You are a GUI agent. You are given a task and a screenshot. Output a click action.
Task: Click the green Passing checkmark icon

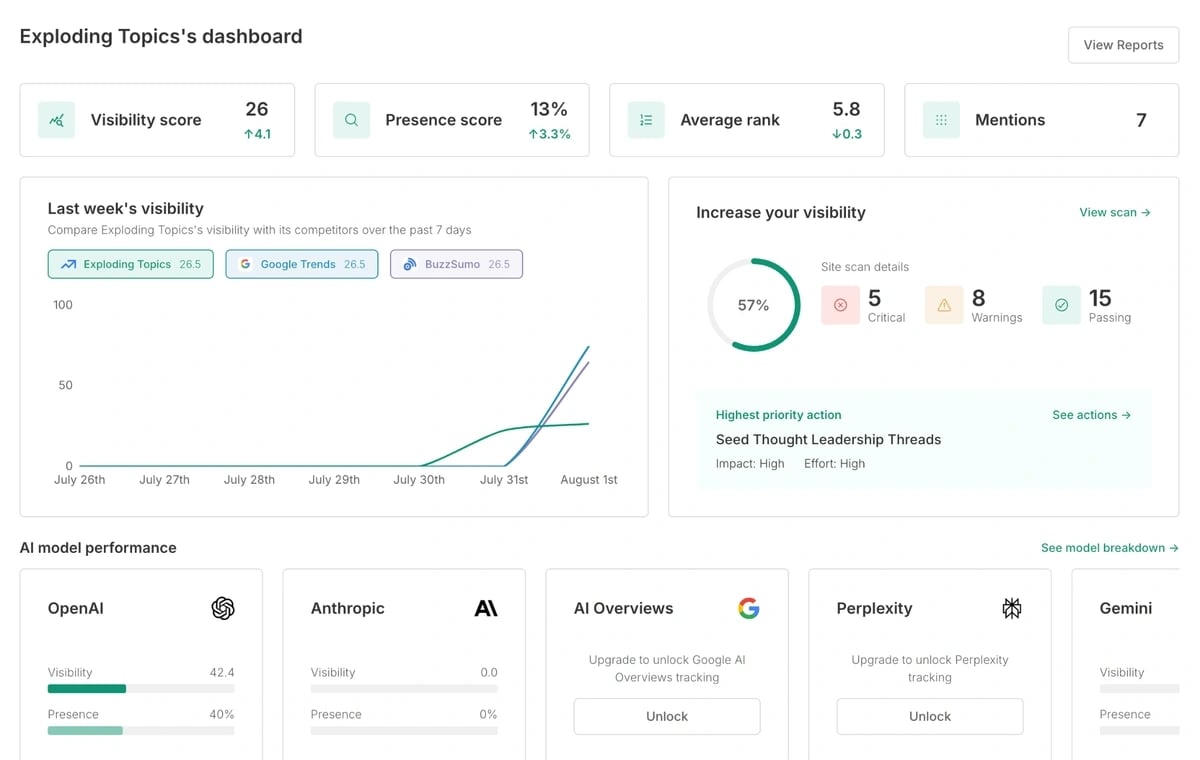[1061, 305]
